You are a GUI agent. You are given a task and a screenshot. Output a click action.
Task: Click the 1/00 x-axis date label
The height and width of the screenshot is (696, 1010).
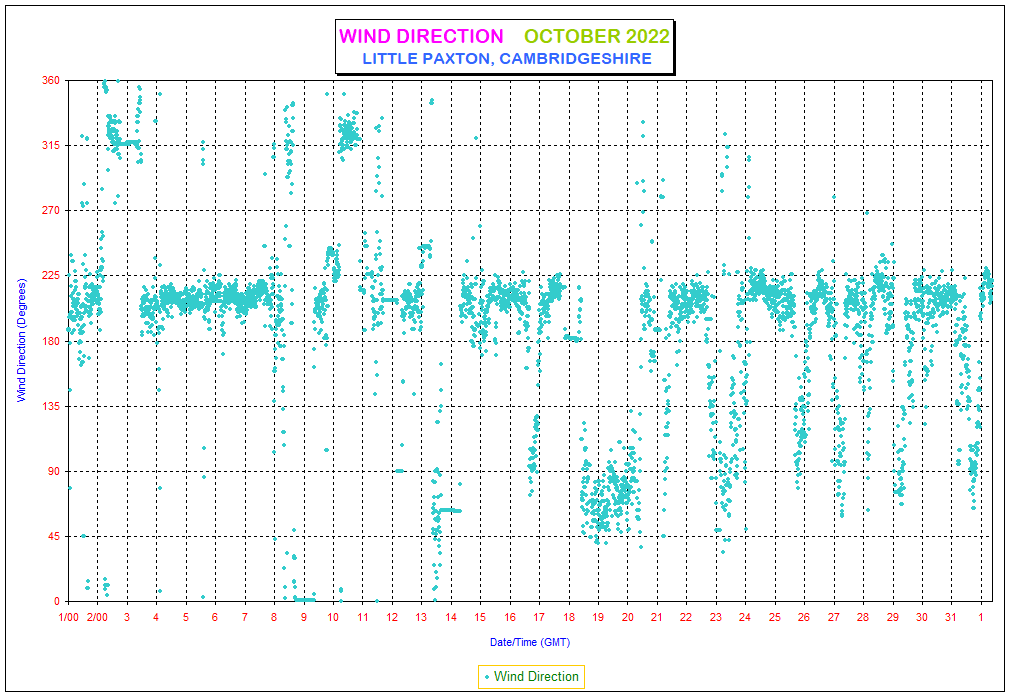(x=68, y=617)
